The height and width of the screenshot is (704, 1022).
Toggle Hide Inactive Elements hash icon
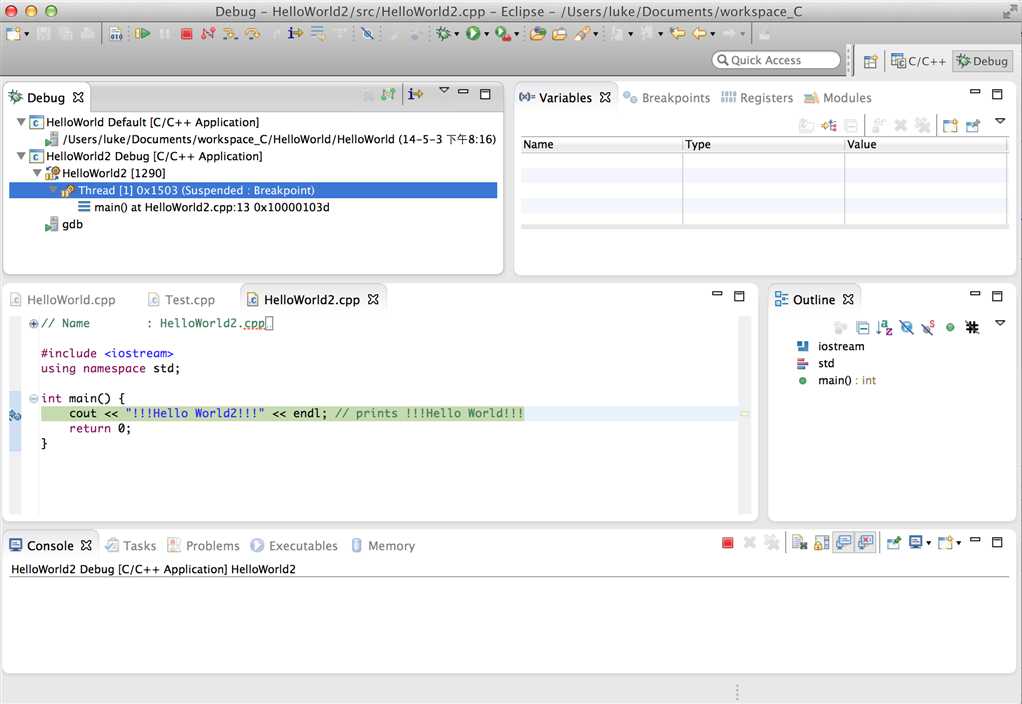(x=972, y=327)
